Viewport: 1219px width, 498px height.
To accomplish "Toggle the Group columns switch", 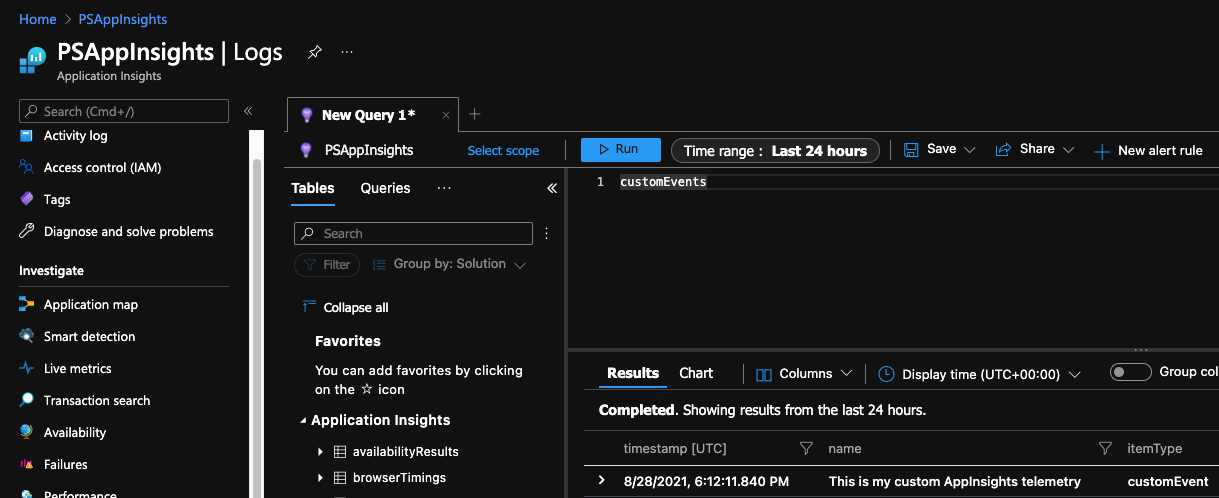I will 1131,372.
